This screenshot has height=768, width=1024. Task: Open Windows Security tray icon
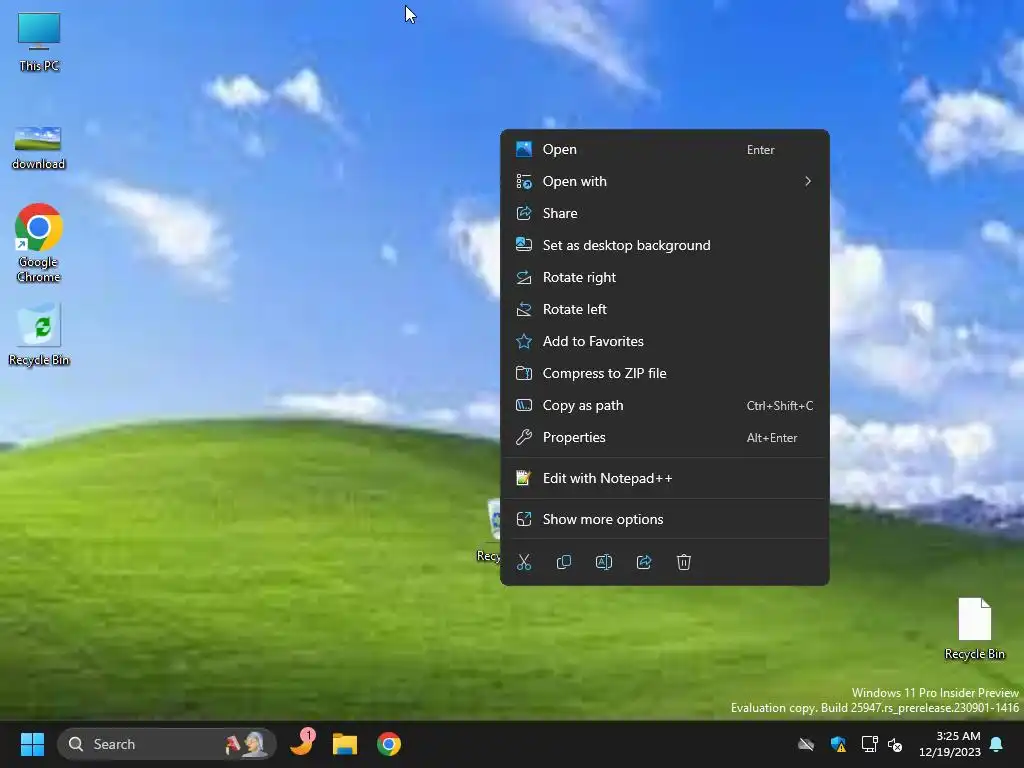pyautogui.click(x=838, y=744)
